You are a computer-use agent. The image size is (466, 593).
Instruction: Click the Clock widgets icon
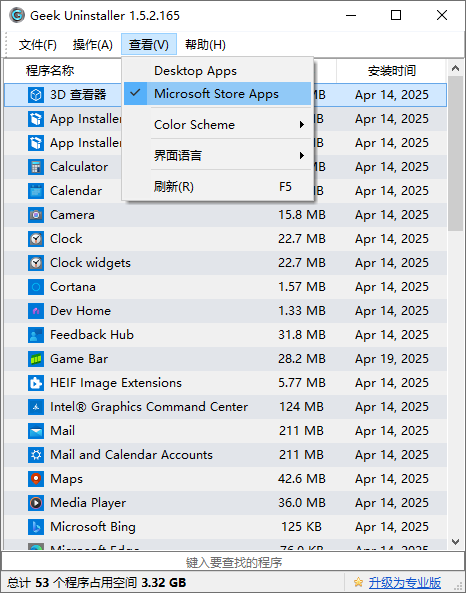point(36,263)
